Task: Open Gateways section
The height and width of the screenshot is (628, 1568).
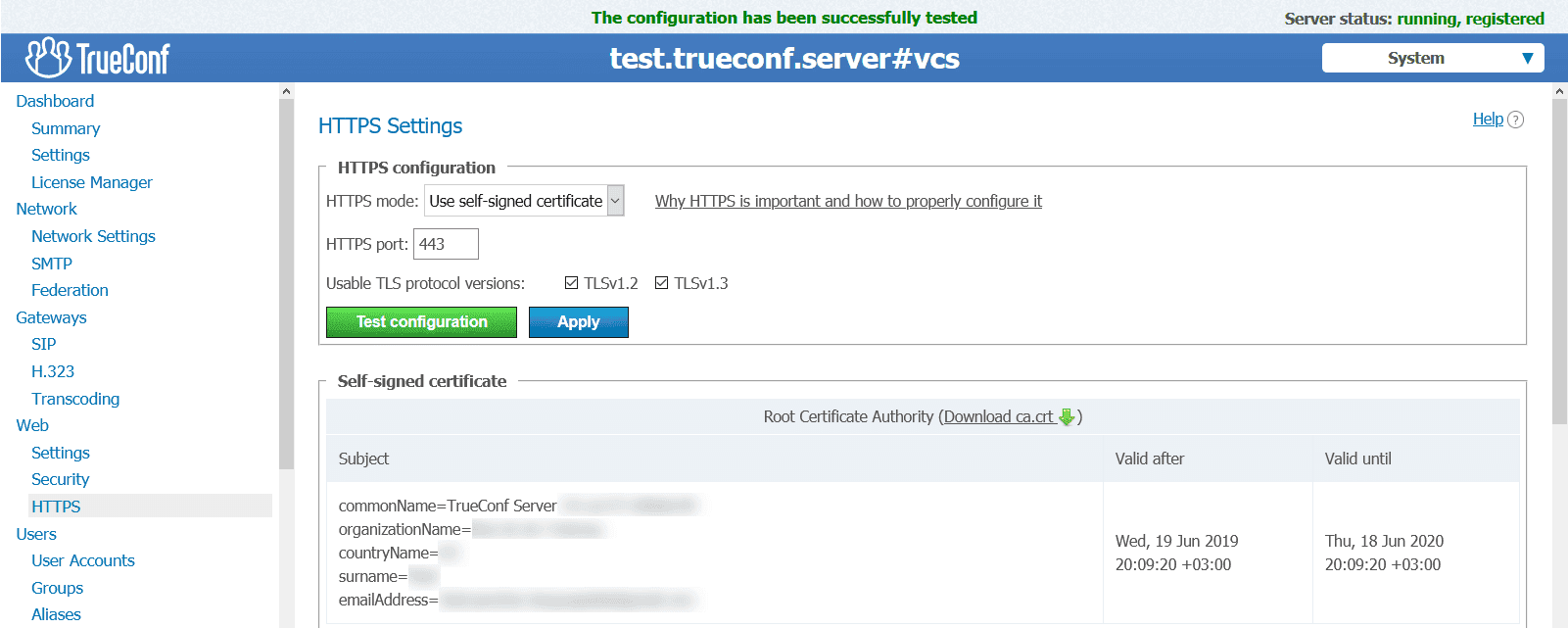Action: pyautogui.click(x=51, y=317)
